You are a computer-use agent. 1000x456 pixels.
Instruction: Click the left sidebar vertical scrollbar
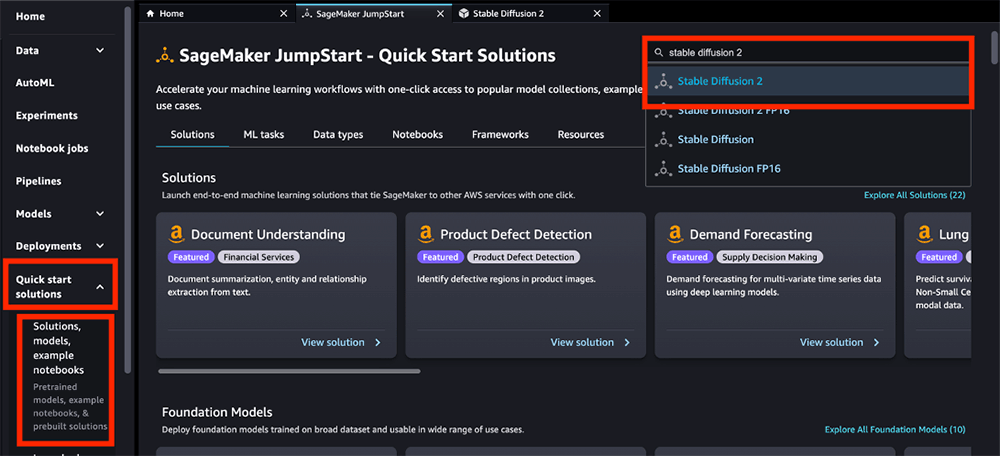[128, 191]
